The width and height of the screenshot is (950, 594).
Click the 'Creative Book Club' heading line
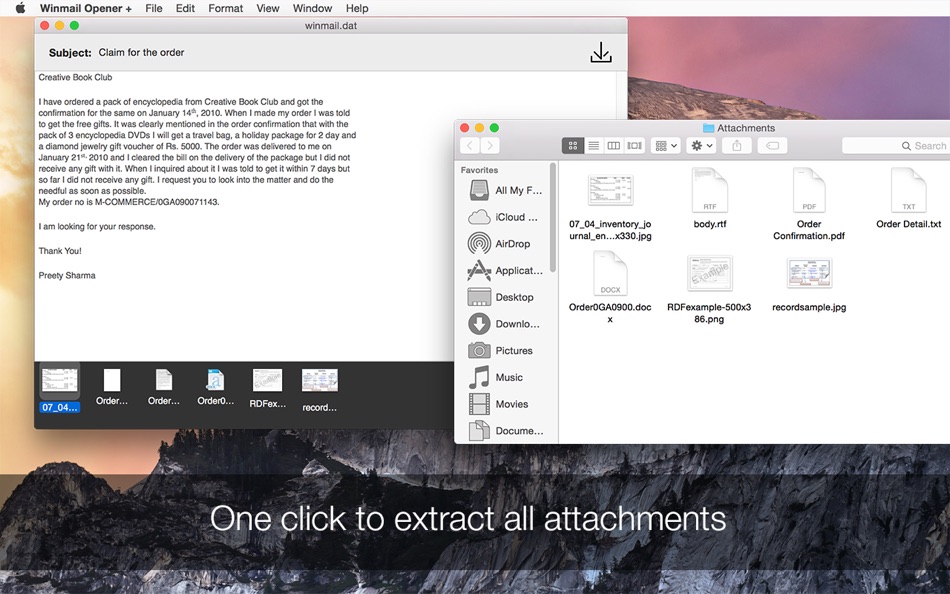(x=75, y=77)
